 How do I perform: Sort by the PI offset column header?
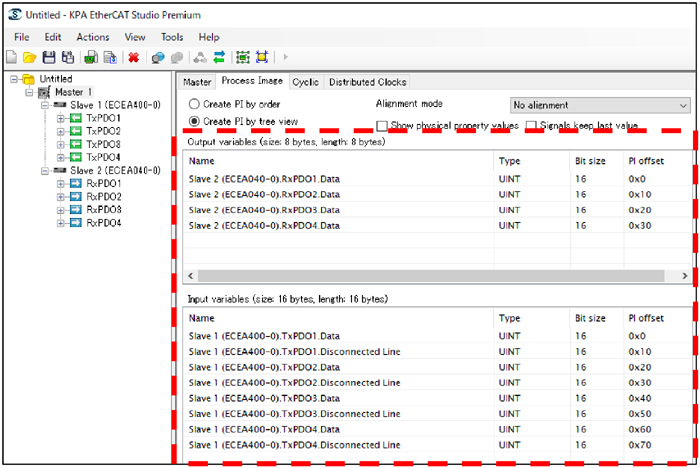click(645, 161)
